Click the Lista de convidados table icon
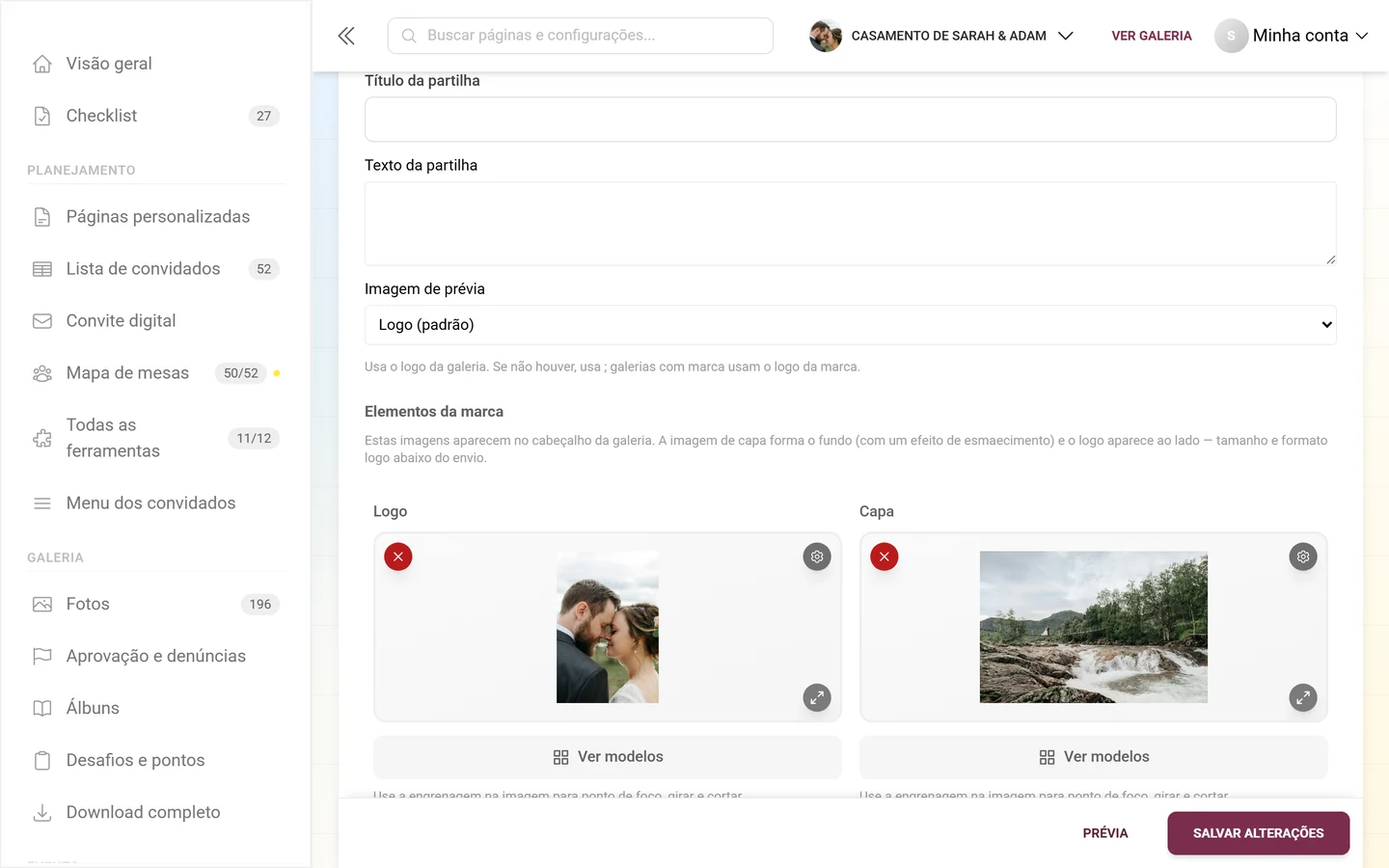Viewport: 1389px width, 868px height. [x=42, y=269]
